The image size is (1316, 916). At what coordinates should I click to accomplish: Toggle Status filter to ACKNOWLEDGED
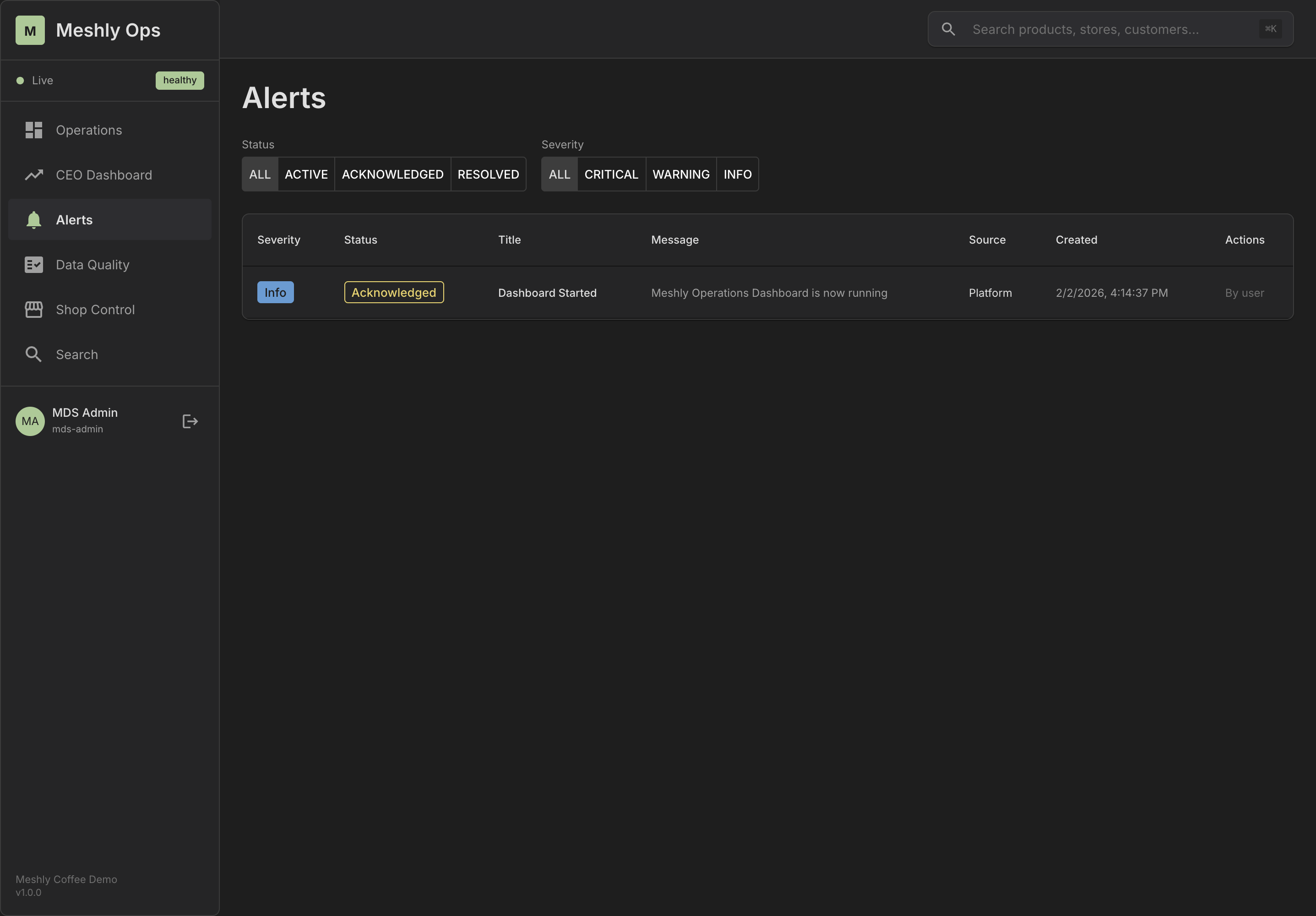pyautogui.click(x=392, y=174)
